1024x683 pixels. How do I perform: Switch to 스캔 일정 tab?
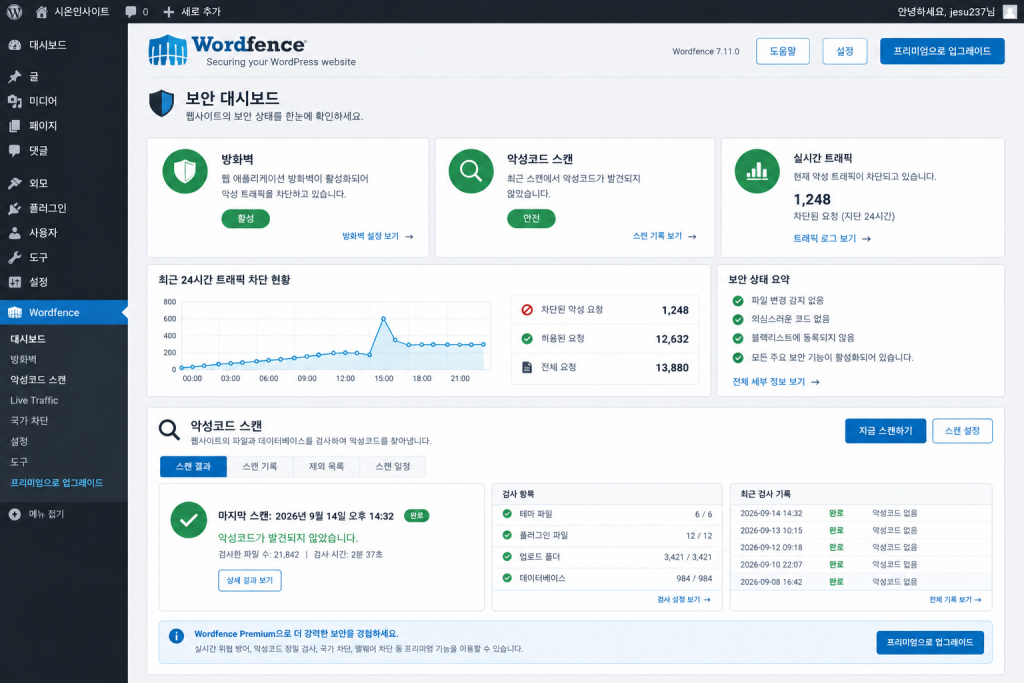(392, 466)
